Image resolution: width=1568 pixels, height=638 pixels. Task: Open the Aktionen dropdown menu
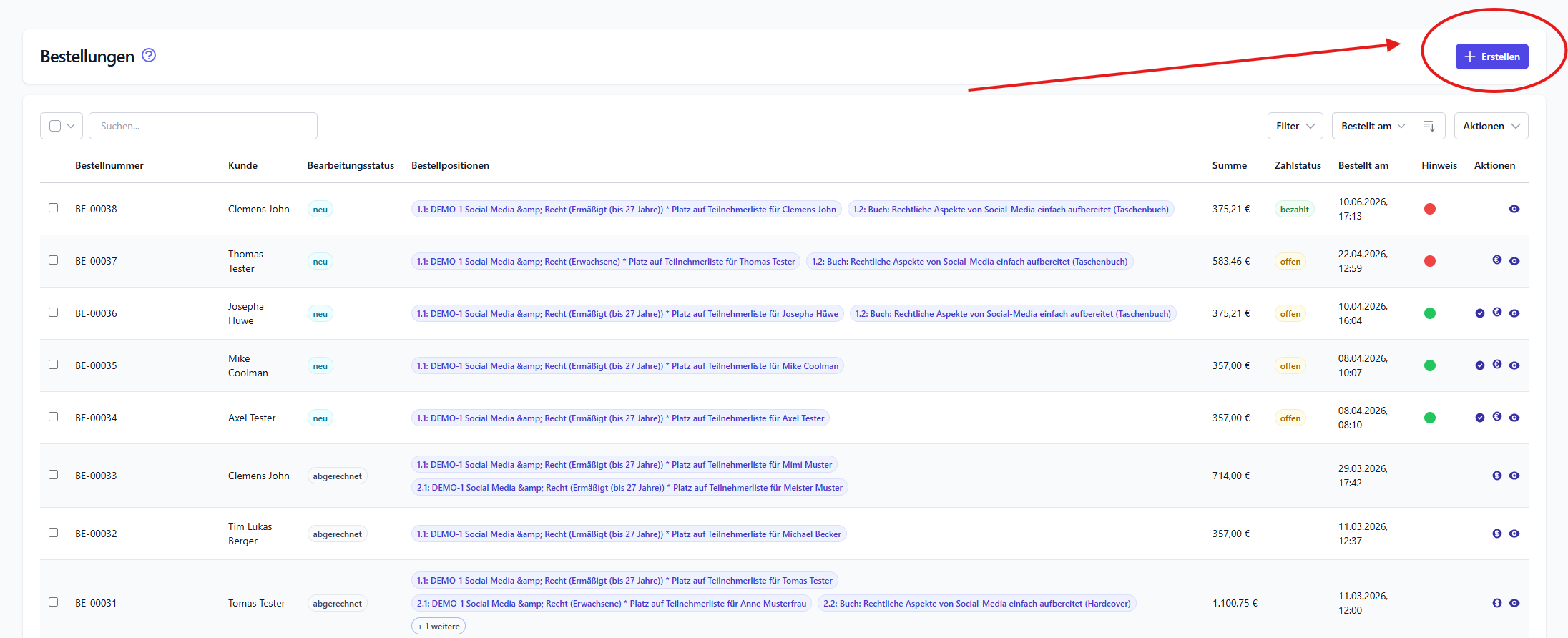[x=1491, y=126]
